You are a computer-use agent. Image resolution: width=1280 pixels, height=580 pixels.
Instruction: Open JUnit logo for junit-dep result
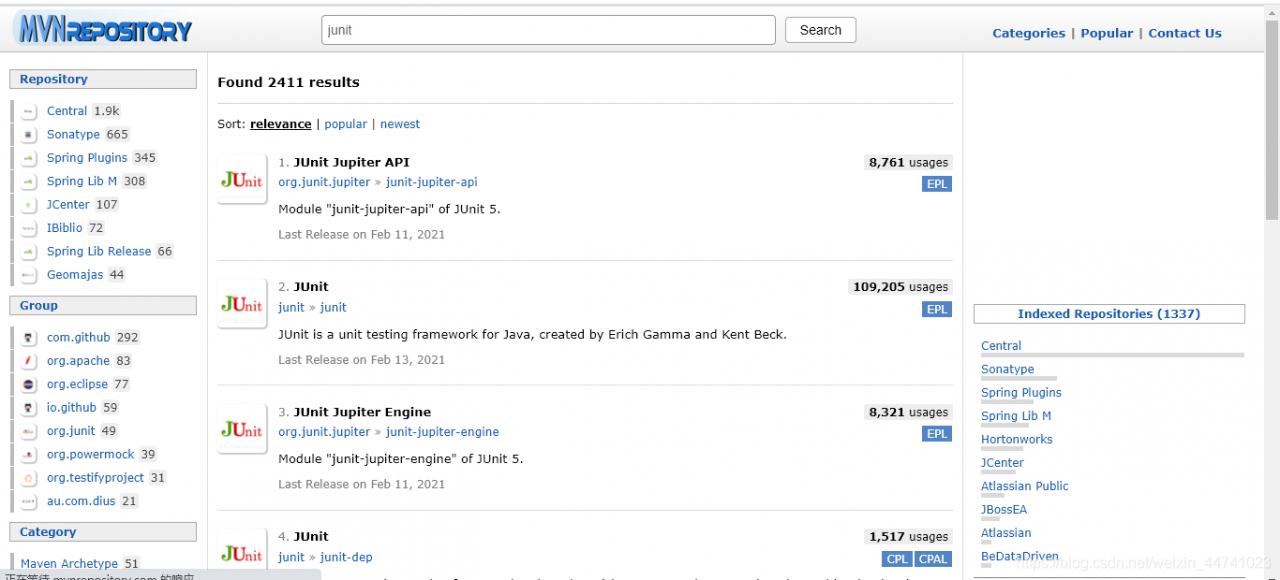242,553
